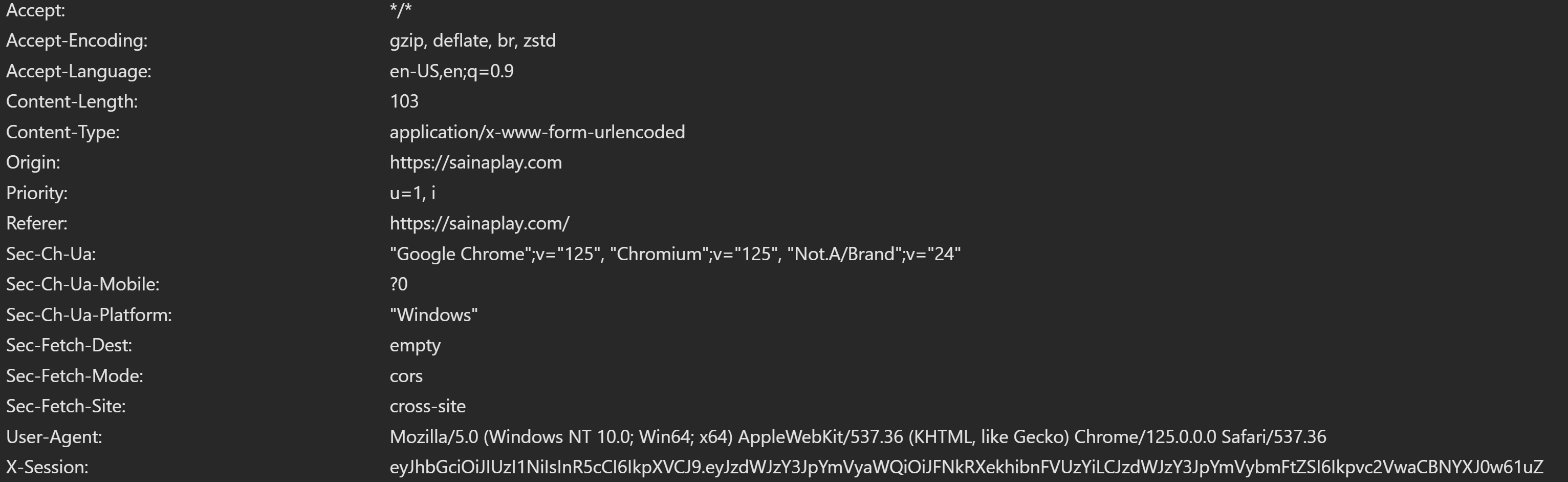The image size is (1568, 482).
Task: Click the Content-Length value 103
Action: pos(404,102)
